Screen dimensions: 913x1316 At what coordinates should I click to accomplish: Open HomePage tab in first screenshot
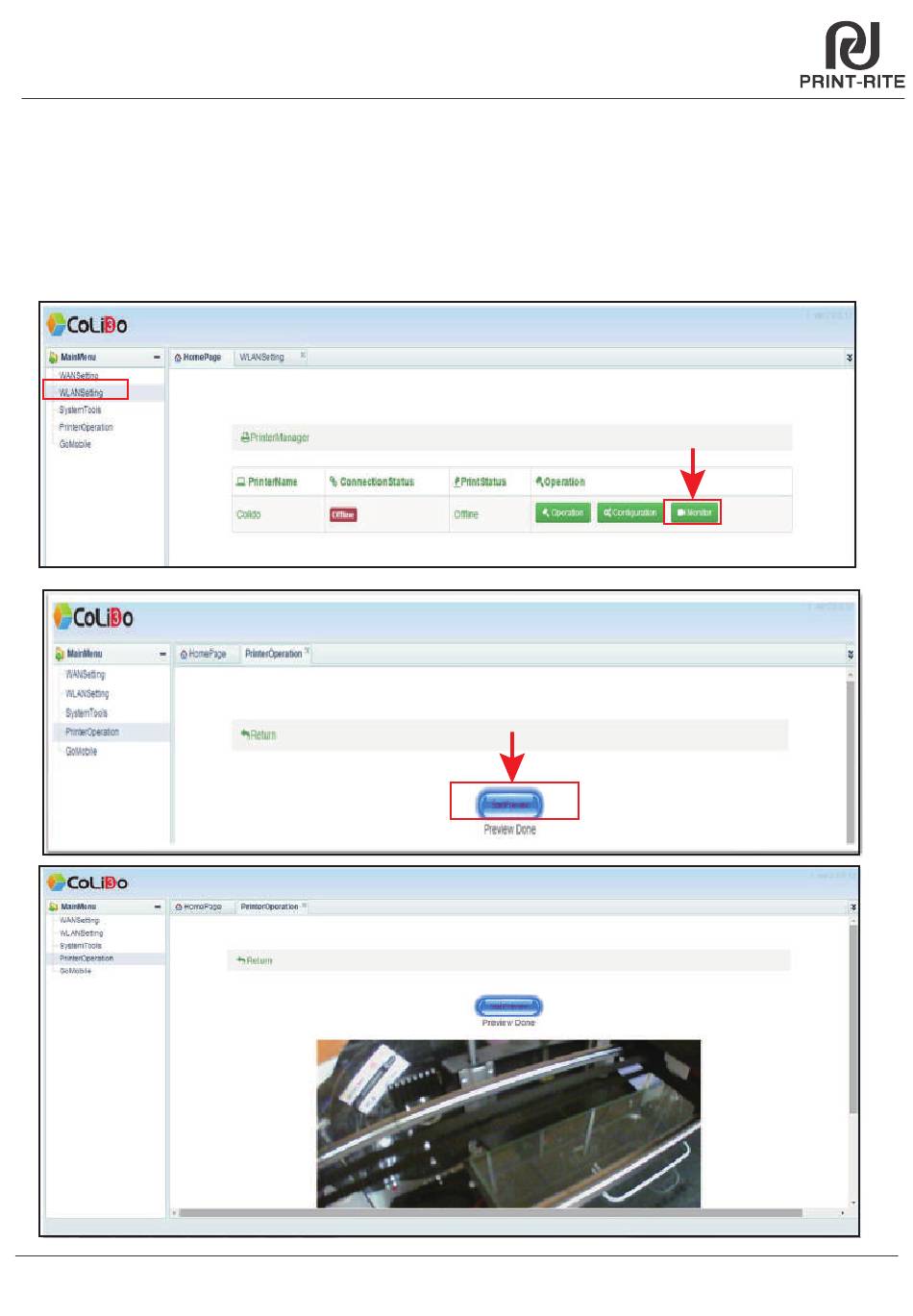click(197, 357)
